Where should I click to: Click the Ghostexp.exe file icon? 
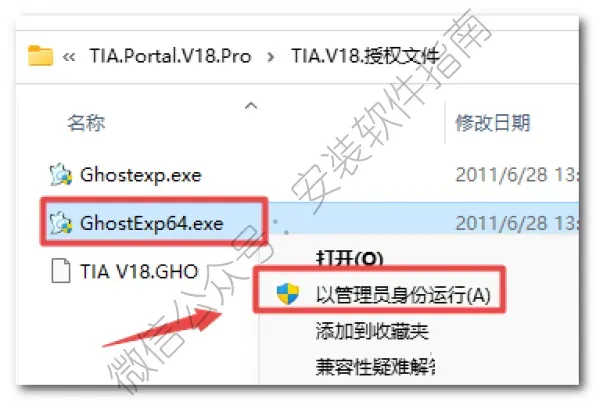61,175
